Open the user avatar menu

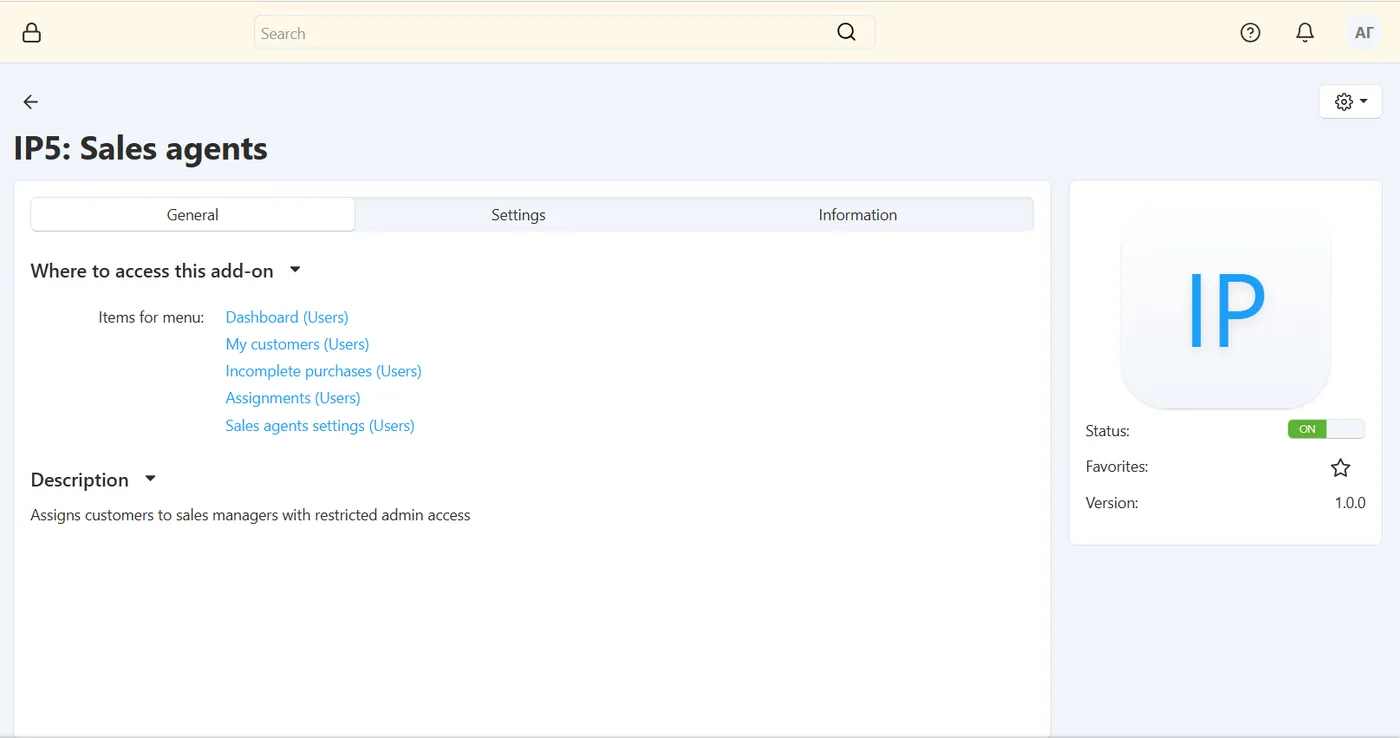pyautogui.click(x=1364, y=33)
